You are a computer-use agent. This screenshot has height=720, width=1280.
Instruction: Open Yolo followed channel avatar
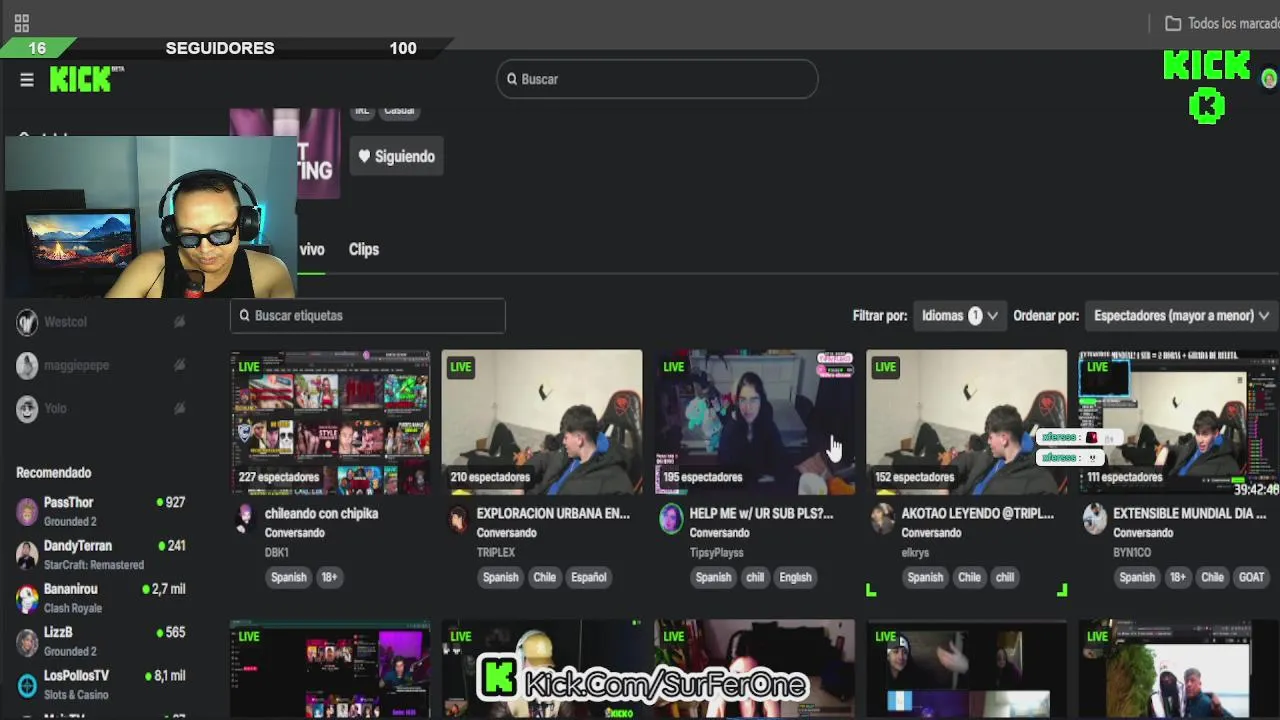27,408
